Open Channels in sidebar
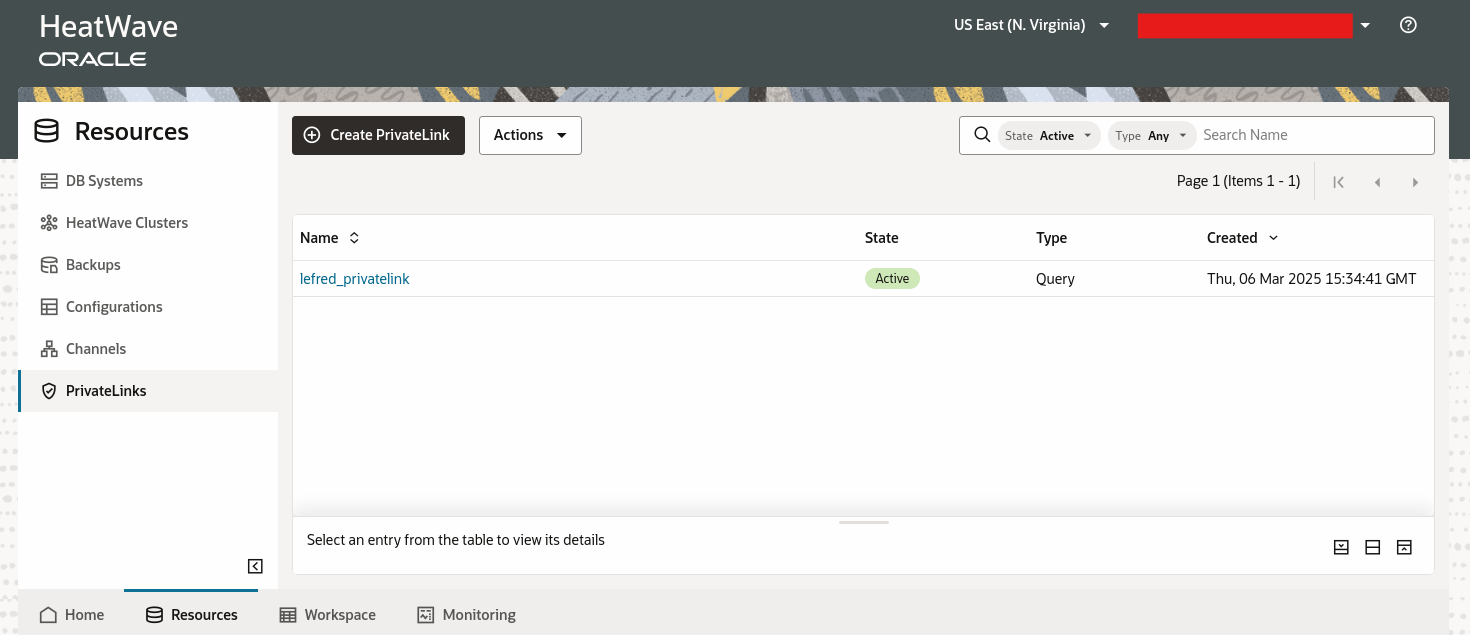This screenshot has height=635, width=1470. pyautogui.click(x=148, y=349)
